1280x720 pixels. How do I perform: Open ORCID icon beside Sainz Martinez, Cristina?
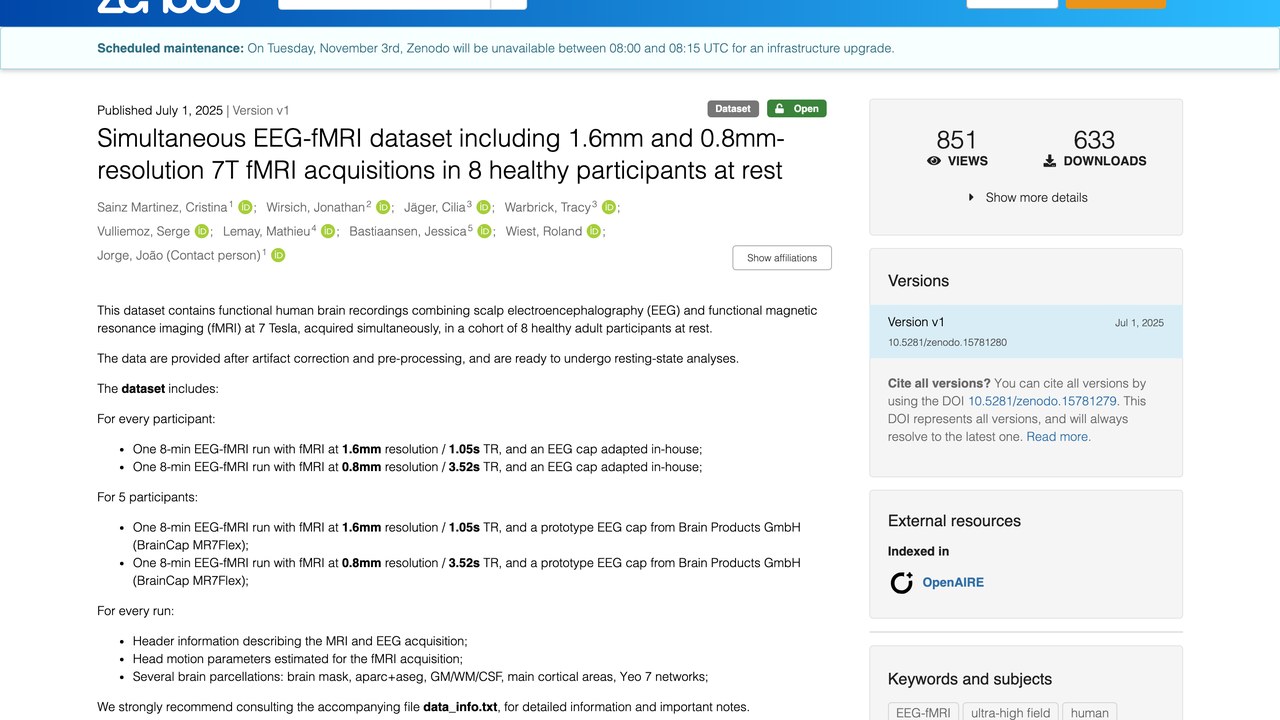pyautogui.click(x=245, y=208)
